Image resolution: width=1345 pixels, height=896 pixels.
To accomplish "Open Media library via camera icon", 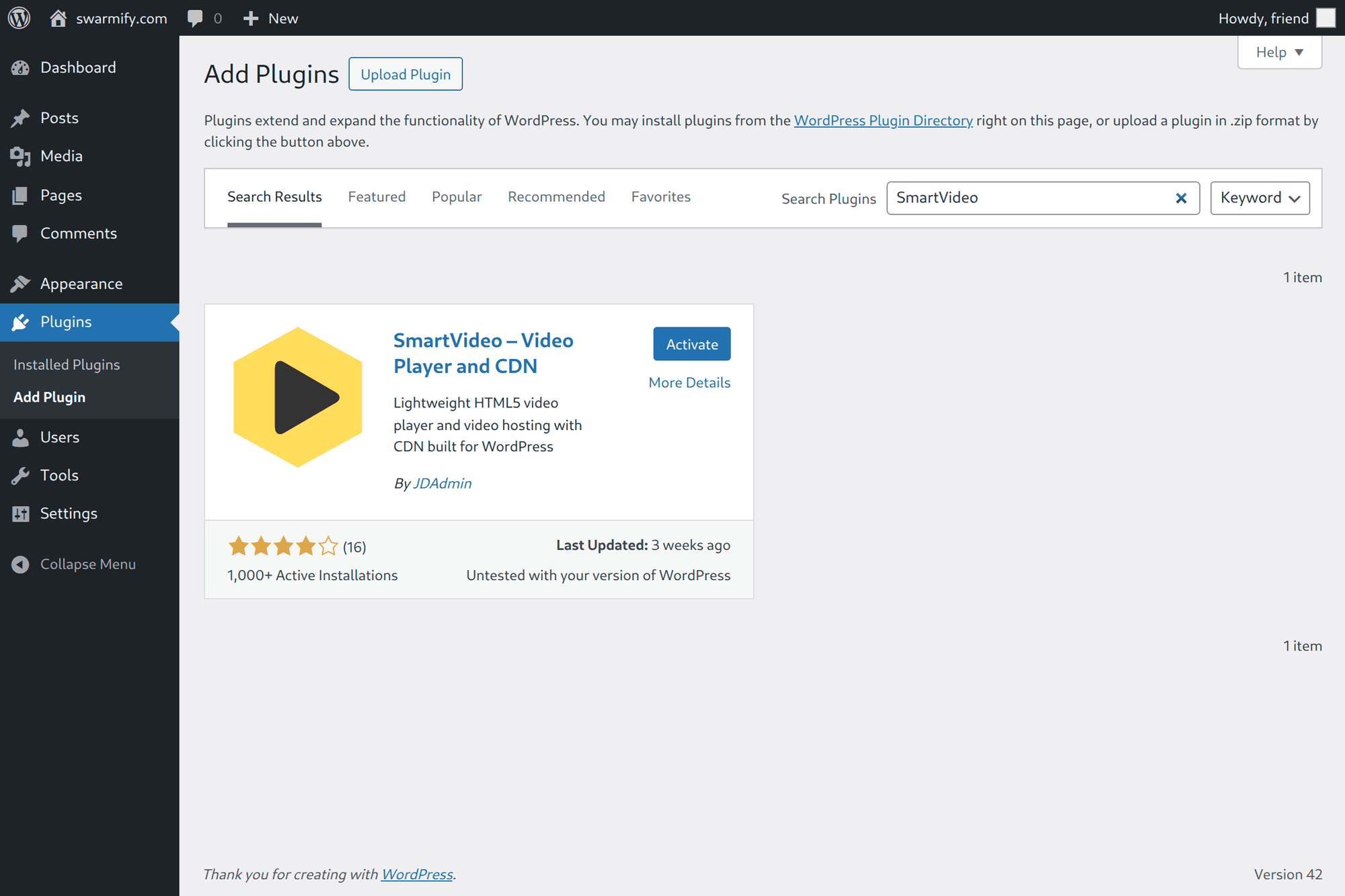I will coord(21,156).
